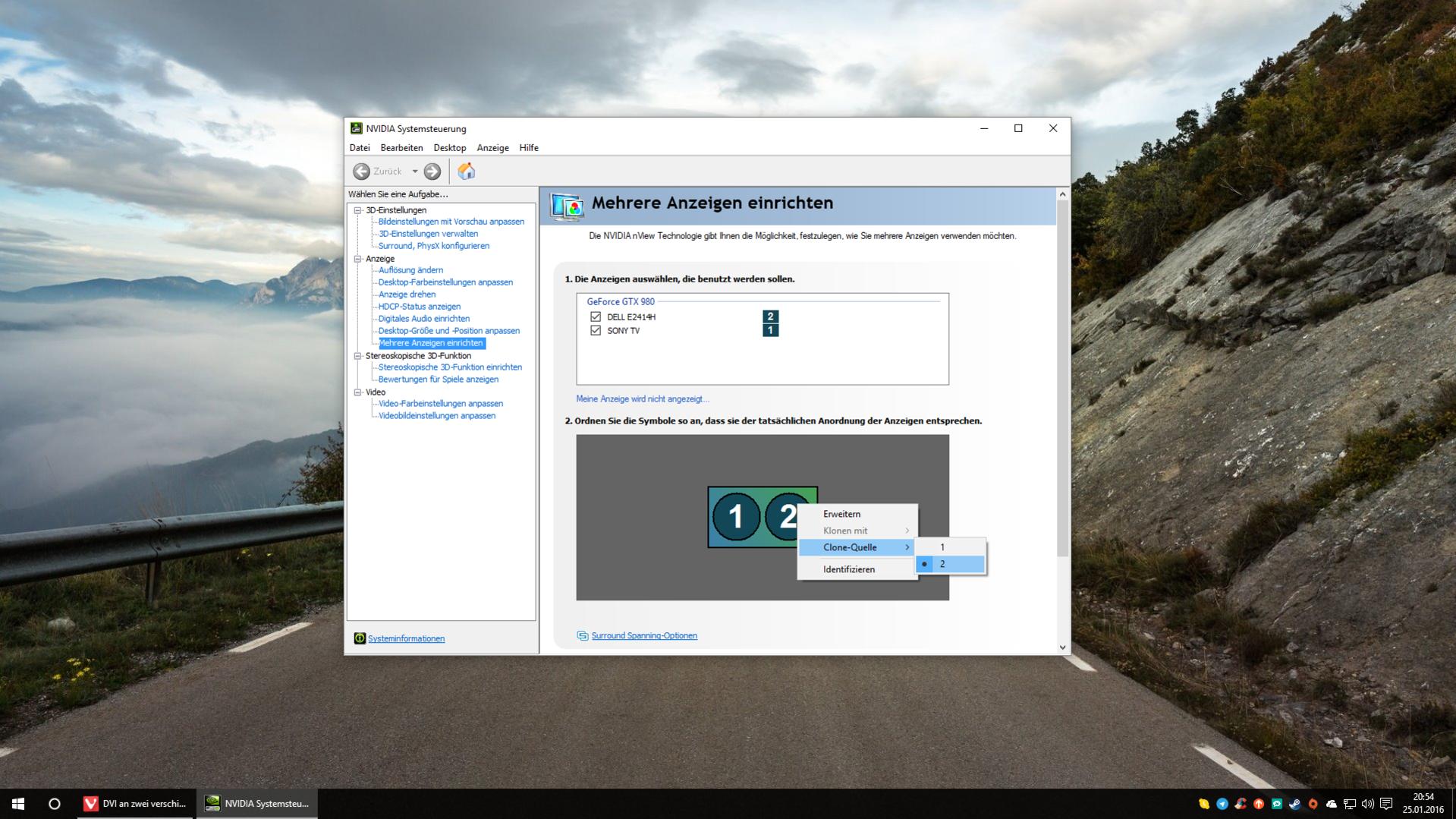Open the volume speaker tray icon
This screenshot has height=819, width=1456.
1367,804
